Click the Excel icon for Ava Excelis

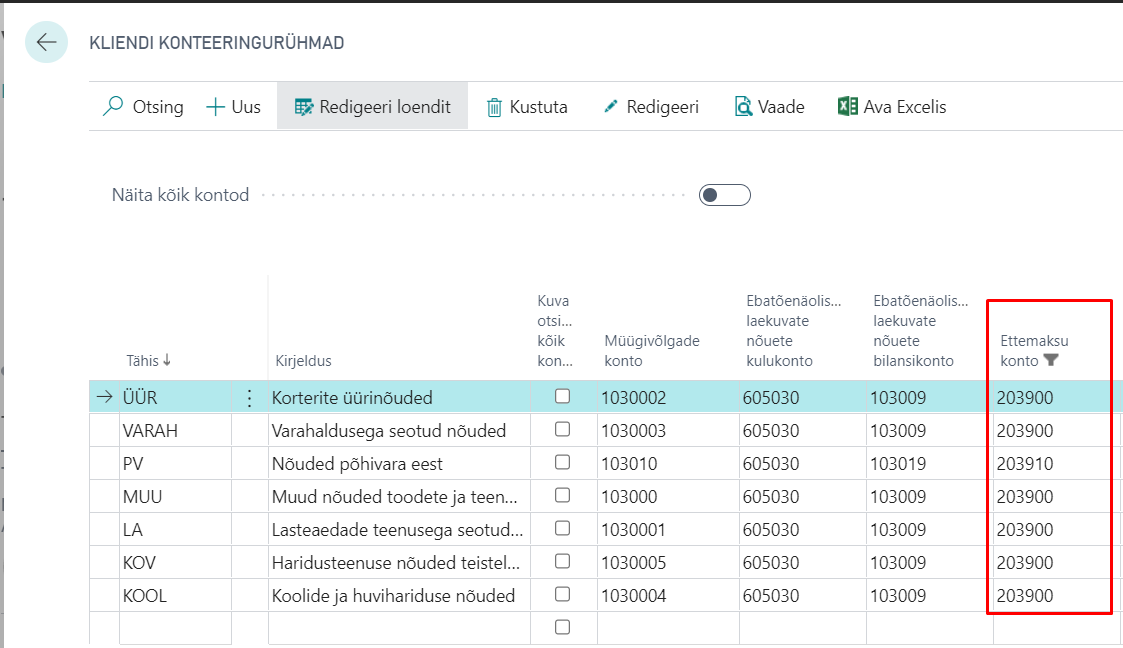point(848,107)
